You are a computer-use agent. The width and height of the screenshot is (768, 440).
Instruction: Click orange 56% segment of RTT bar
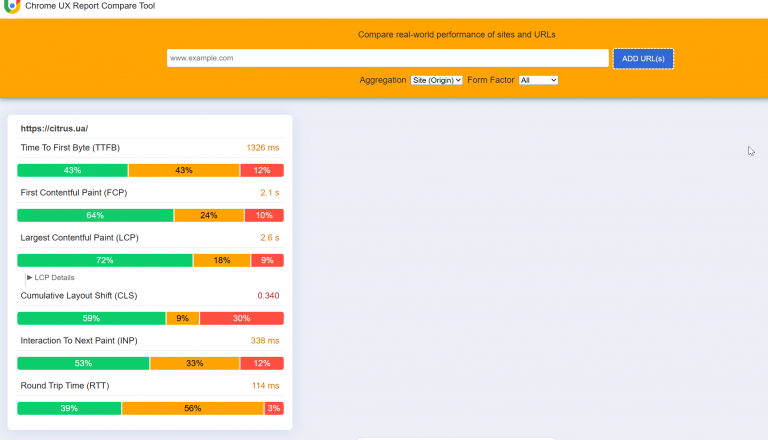click(x=193, y=408)
